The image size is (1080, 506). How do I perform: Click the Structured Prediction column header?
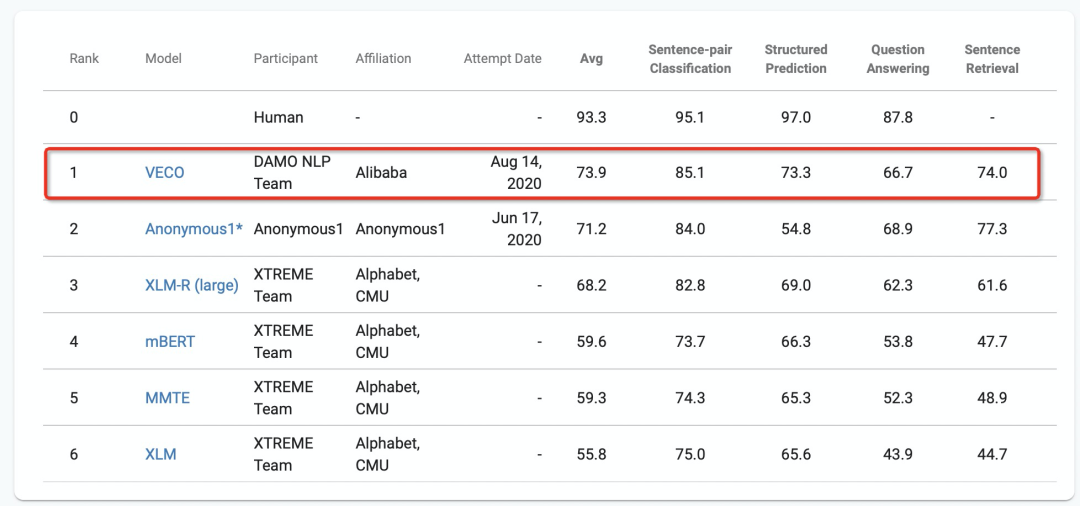(796, 59)
